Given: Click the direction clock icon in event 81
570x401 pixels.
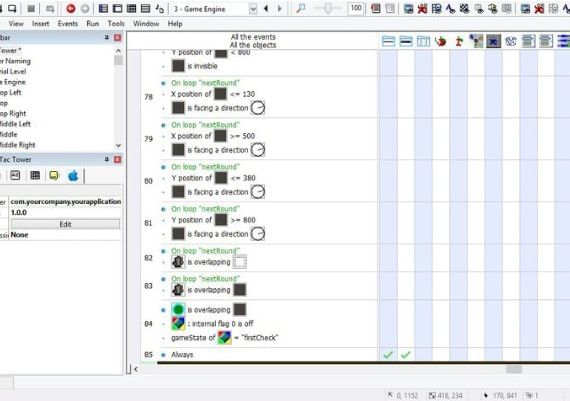Looking at the screenshot, I should (258, 234).
